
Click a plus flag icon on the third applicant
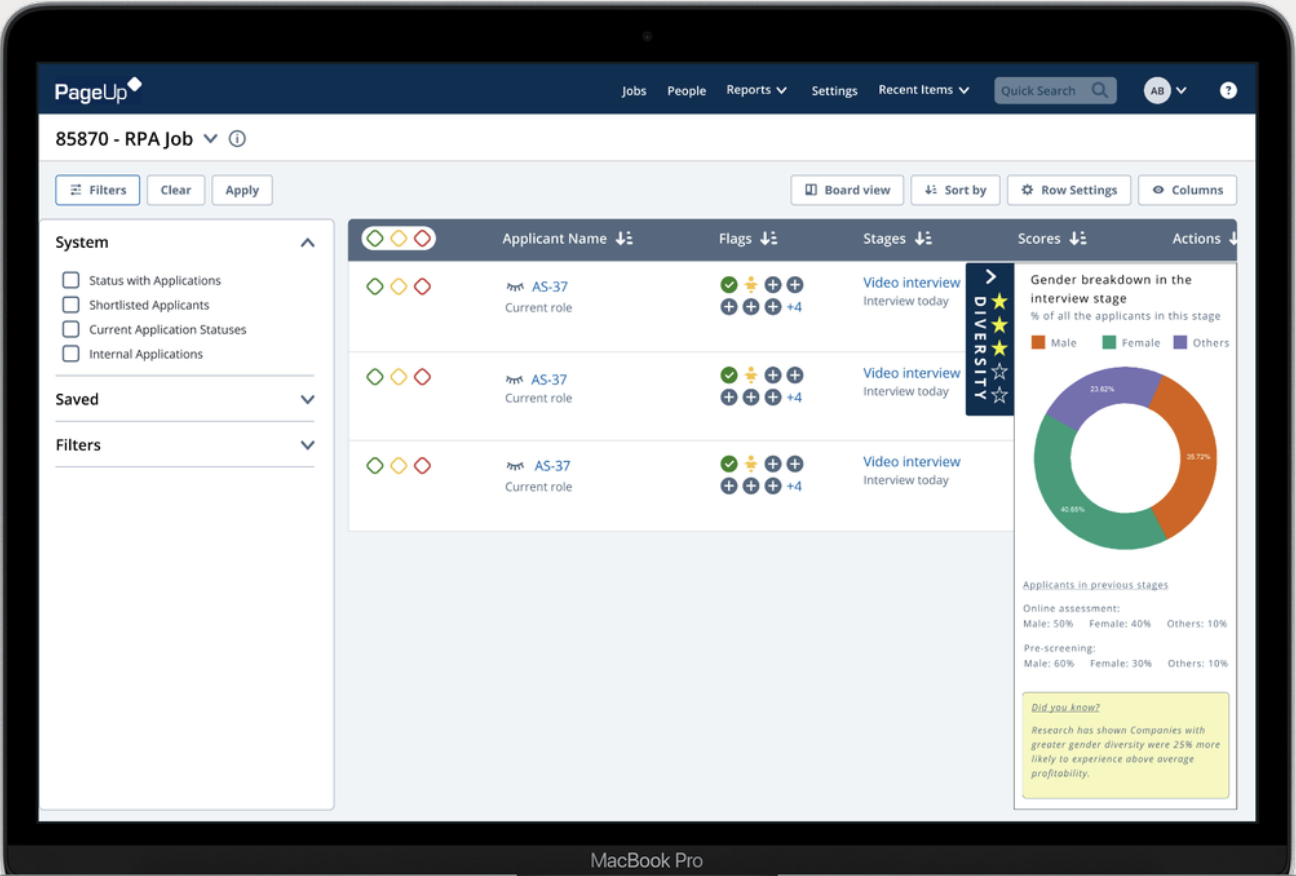point(772,463)
